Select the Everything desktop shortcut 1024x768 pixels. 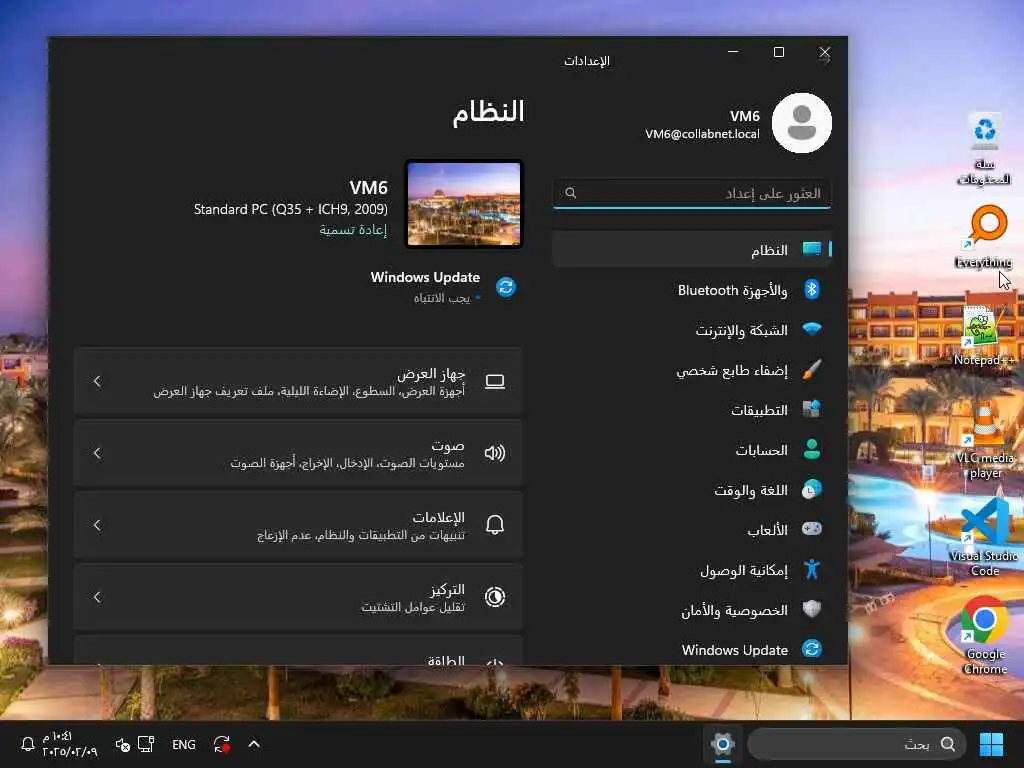(x=984, y=236)
